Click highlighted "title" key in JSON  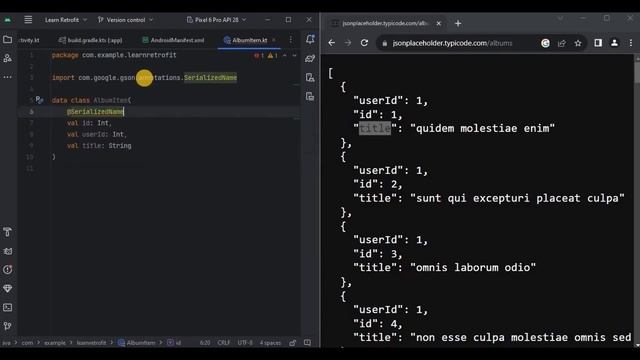point(375,128)
